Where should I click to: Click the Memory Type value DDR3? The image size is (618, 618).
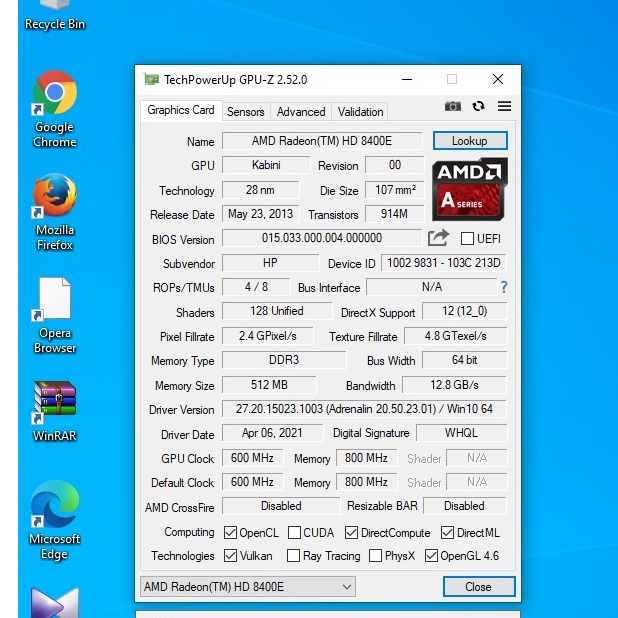coord(284,360)
